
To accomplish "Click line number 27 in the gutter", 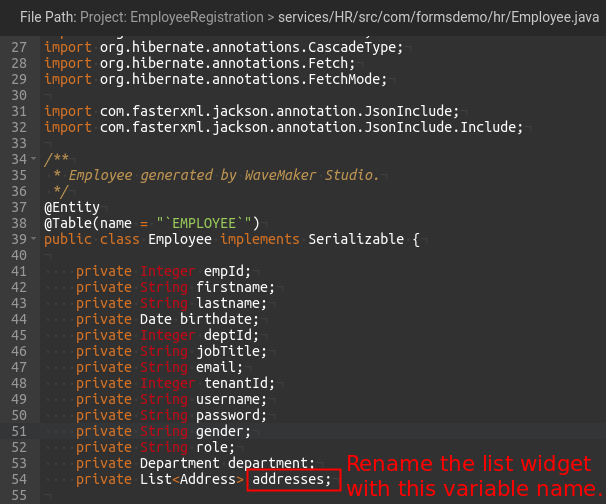I will tap(17, 47).
